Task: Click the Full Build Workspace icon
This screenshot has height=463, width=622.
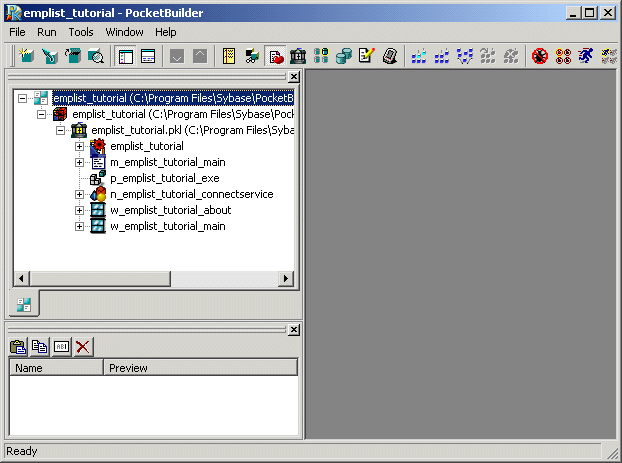Action: pos(442,56)
